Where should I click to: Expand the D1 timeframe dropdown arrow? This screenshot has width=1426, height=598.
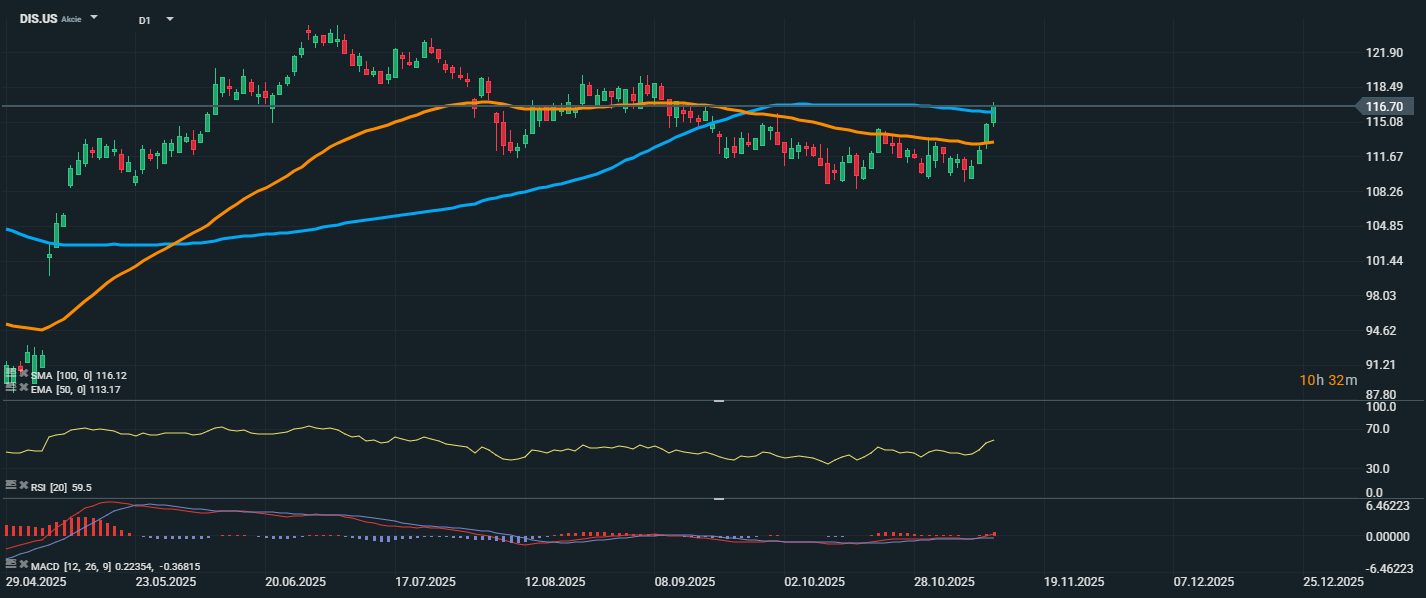[169, 19]
